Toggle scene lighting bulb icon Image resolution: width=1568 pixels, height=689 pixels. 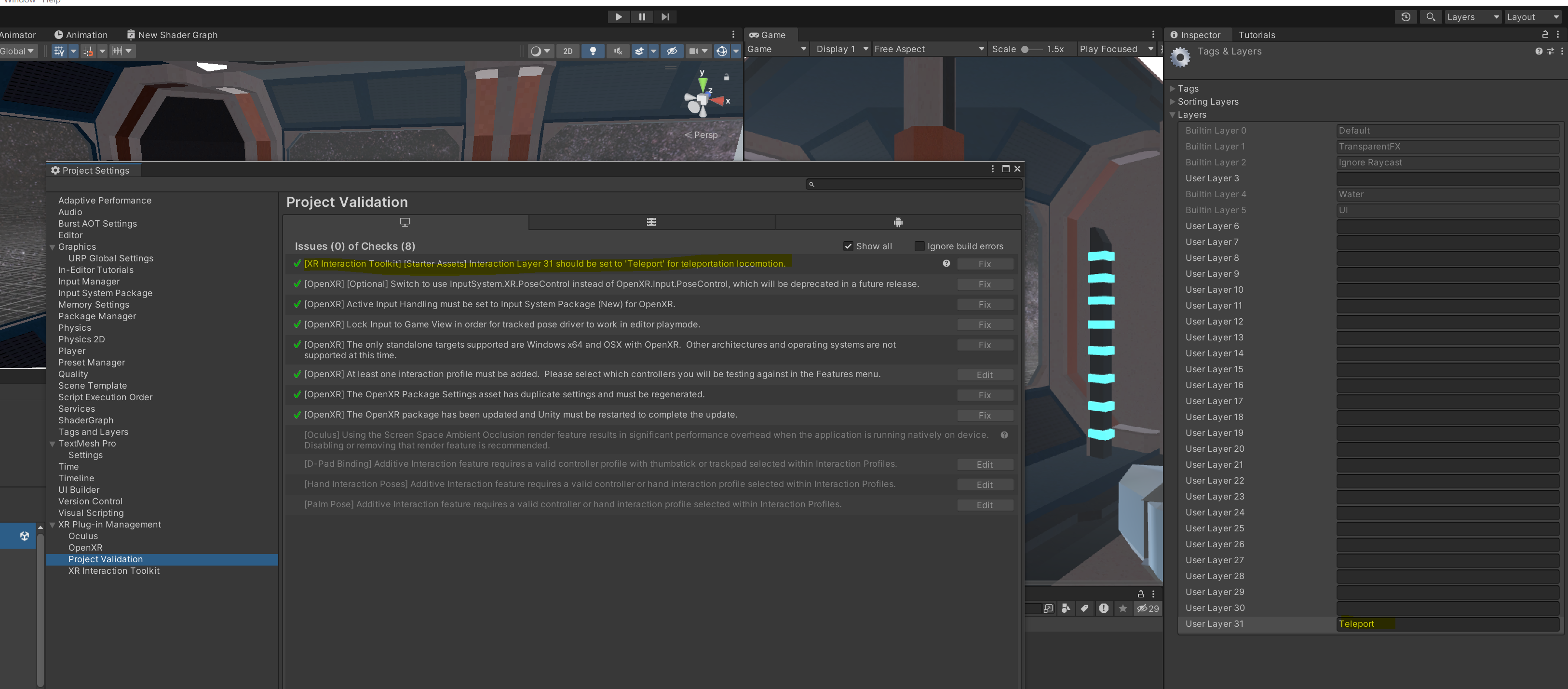point(592,51)
